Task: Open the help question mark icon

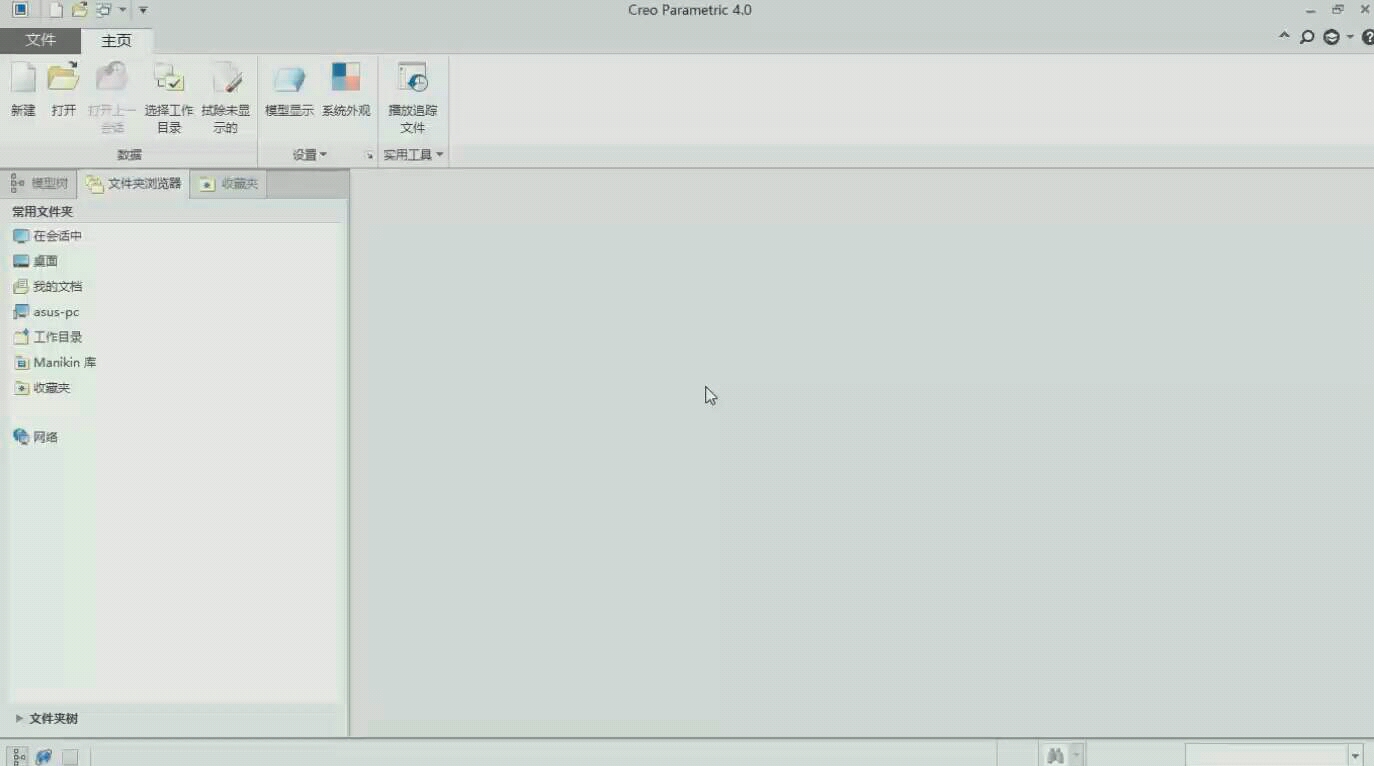Action: click(1367, 37)
